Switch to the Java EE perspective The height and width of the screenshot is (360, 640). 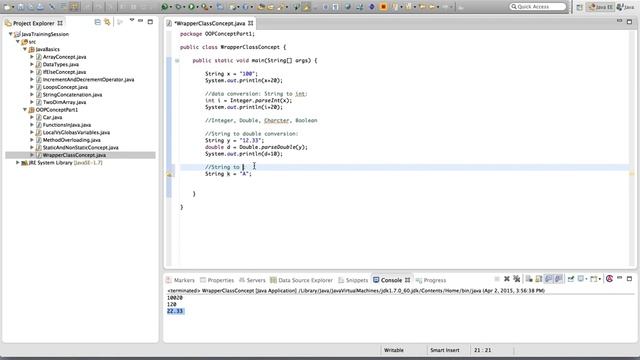601,7
